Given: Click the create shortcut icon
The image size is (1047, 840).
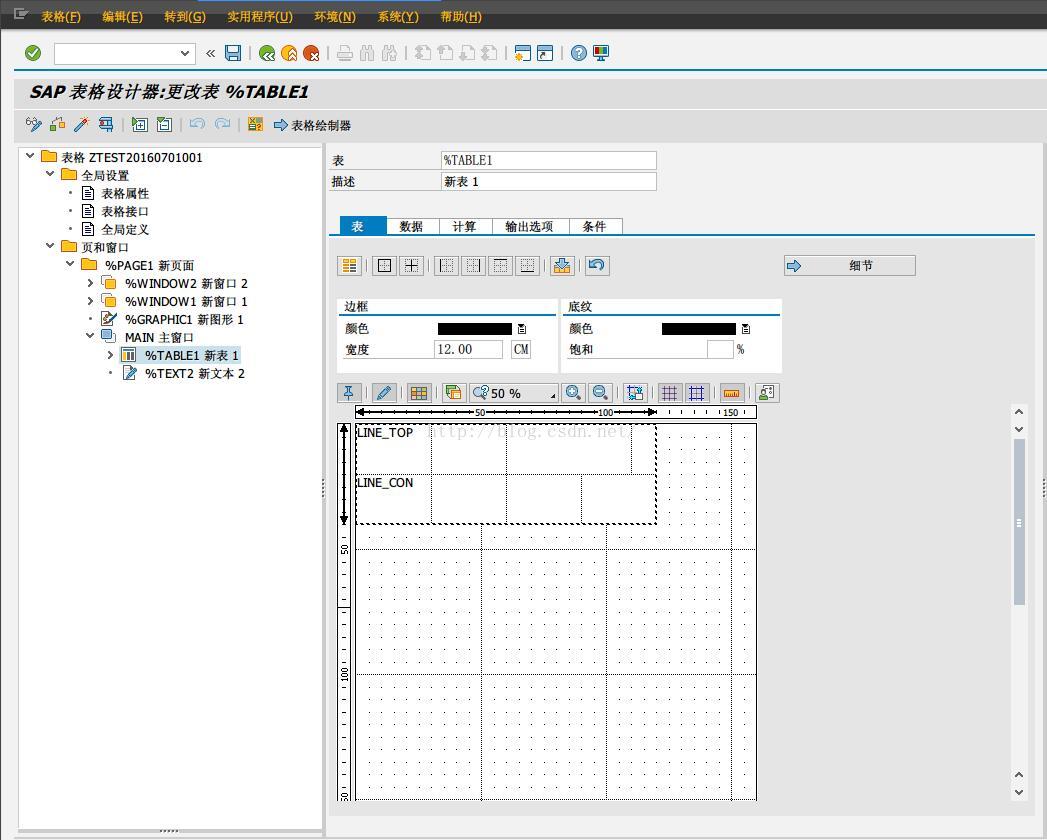Looking at the screenshot, I should point(545,53).
